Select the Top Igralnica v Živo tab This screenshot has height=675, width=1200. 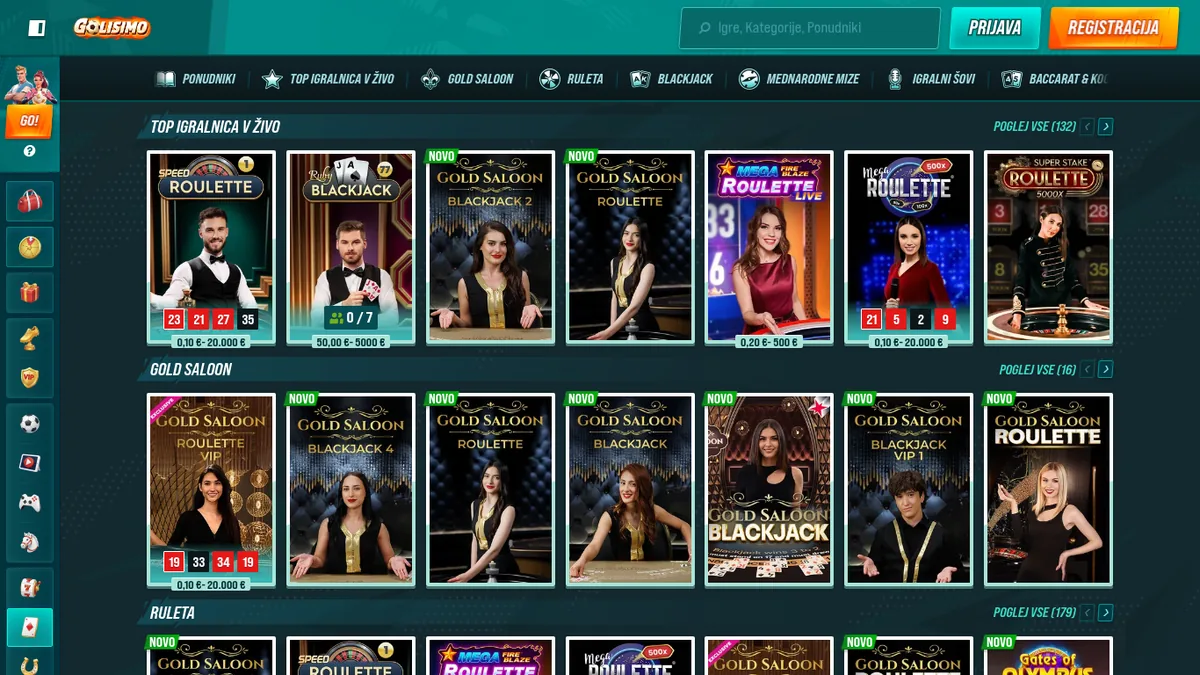328,79
